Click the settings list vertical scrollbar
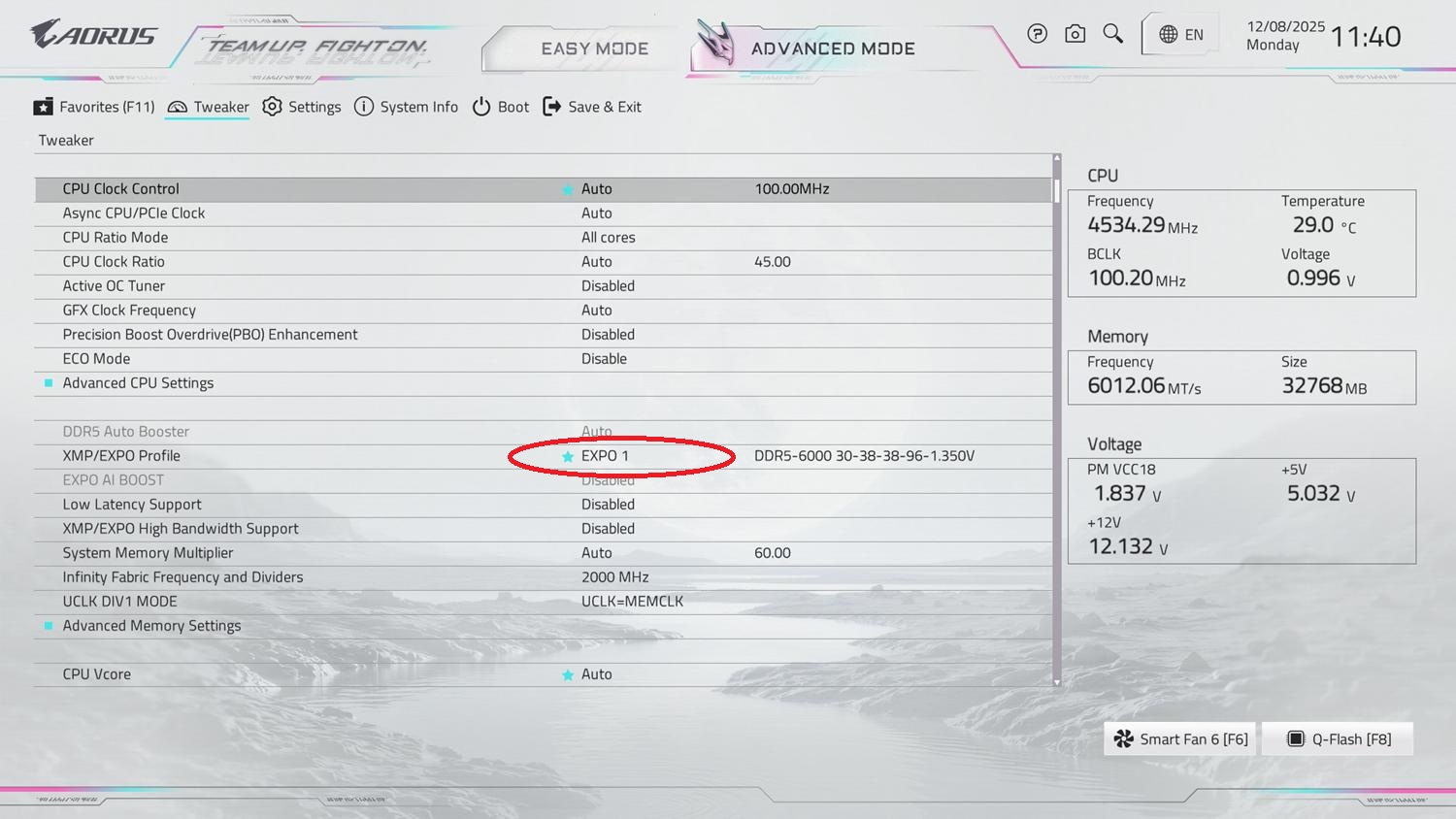Screen dimensions: 1456x819 [x=1057, y=417]
